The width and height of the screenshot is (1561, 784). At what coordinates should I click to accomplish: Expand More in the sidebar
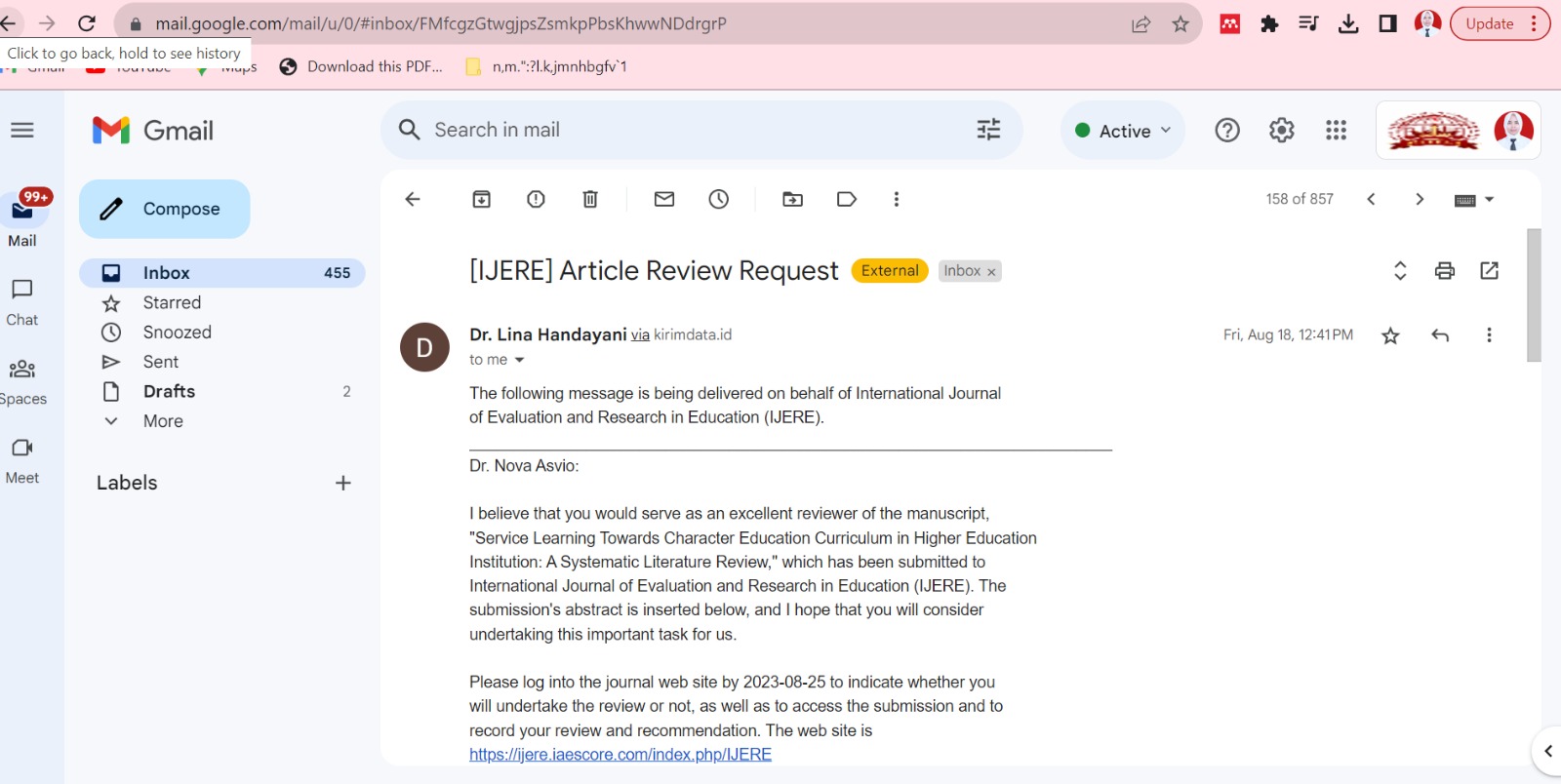(x=163, y=421)
